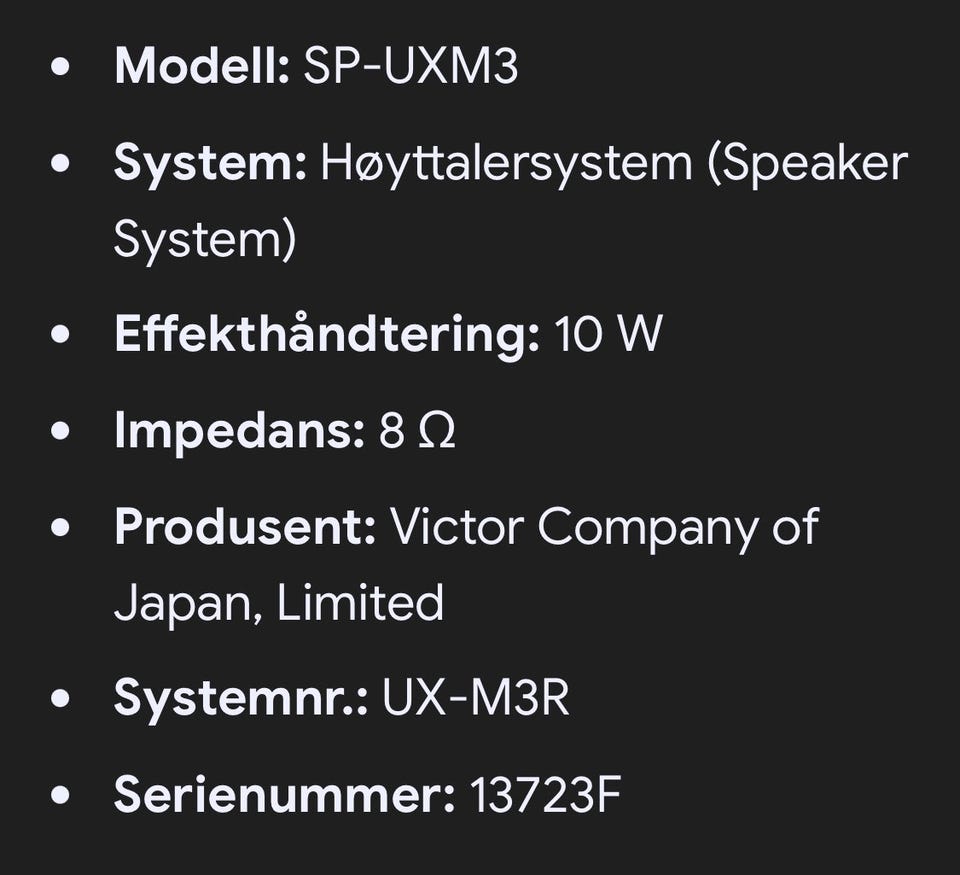This screenshot has width=960, height=875.
Task: Select the UX-M3R system number
Action: click(x=476, y=697)
